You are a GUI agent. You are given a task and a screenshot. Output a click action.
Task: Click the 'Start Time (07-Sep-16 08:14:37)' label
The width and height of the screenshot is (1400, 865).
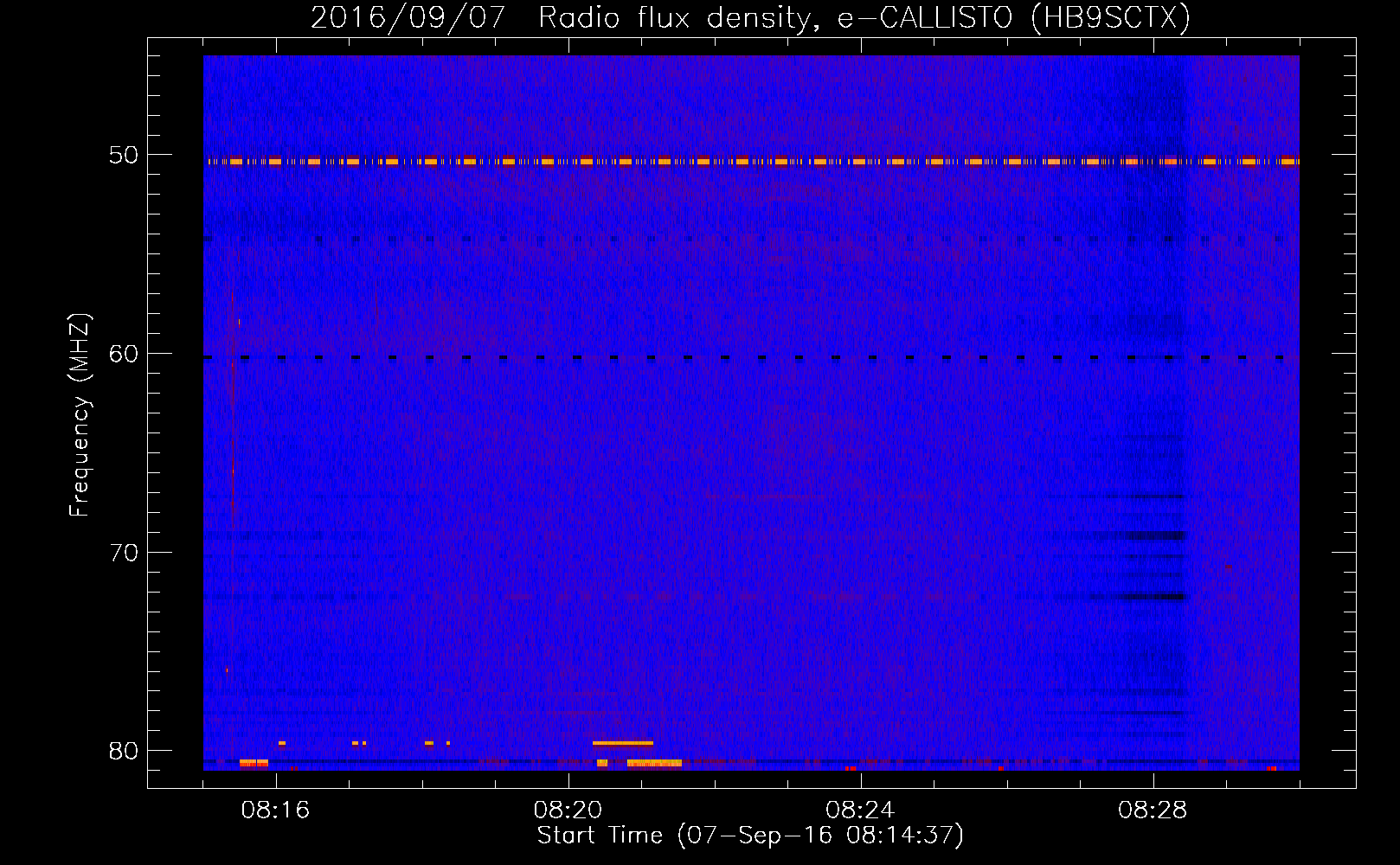click(750, 836)
